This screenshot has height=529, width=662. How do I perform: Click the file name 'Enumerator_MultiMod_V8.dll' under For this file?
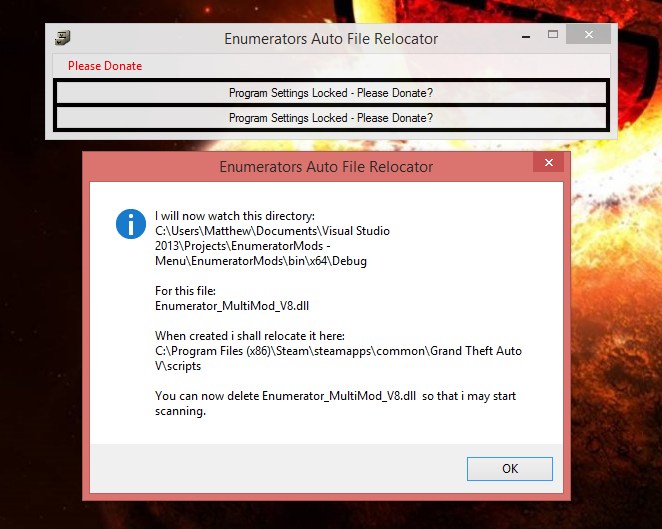[232, 306]
